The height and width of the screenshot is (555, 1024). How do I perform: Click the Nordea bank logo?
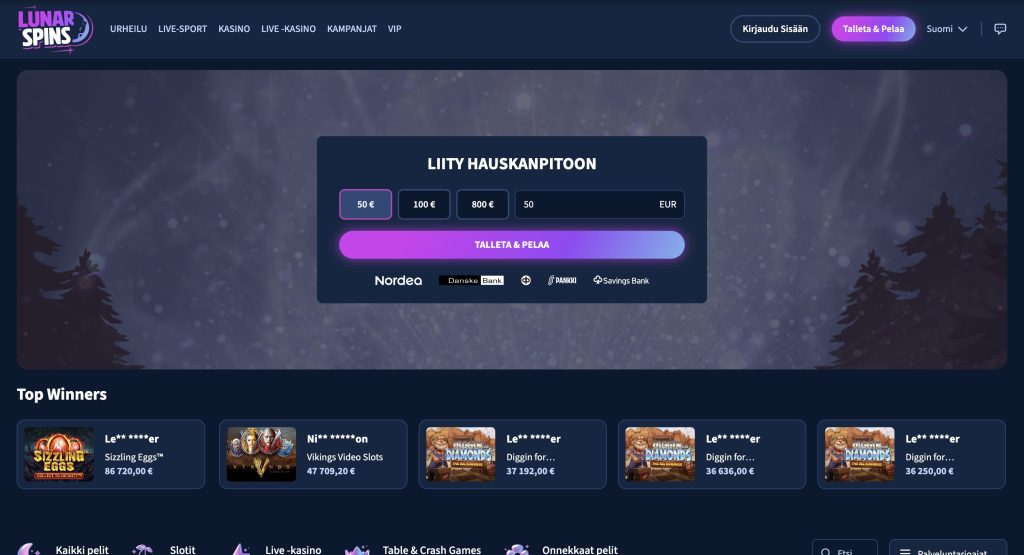(x=398, y=280)
